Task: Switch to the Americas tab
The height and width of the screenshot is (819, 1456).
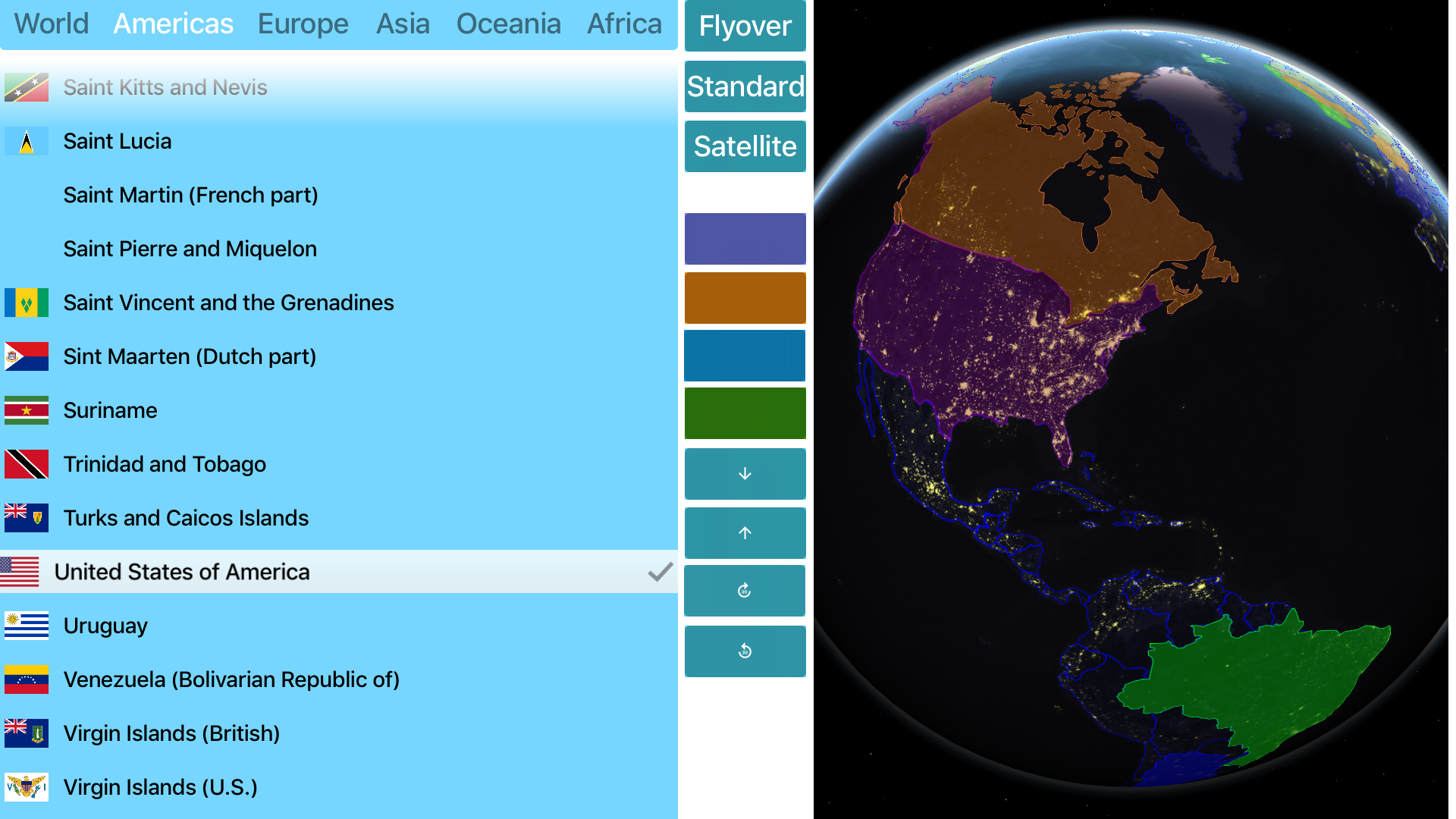Action: 173,24
